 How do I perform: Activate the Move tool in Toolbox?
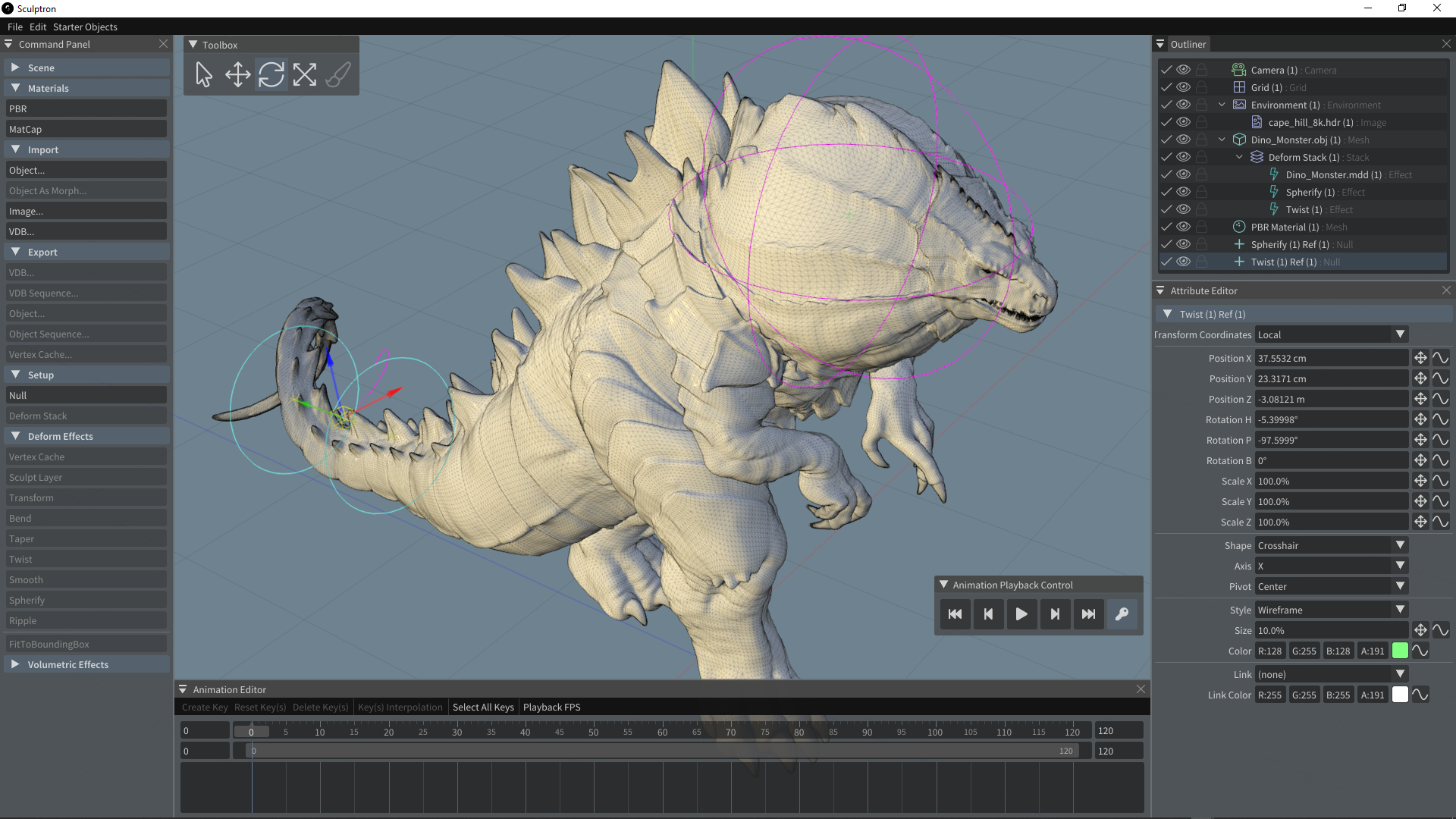[237, 74]
